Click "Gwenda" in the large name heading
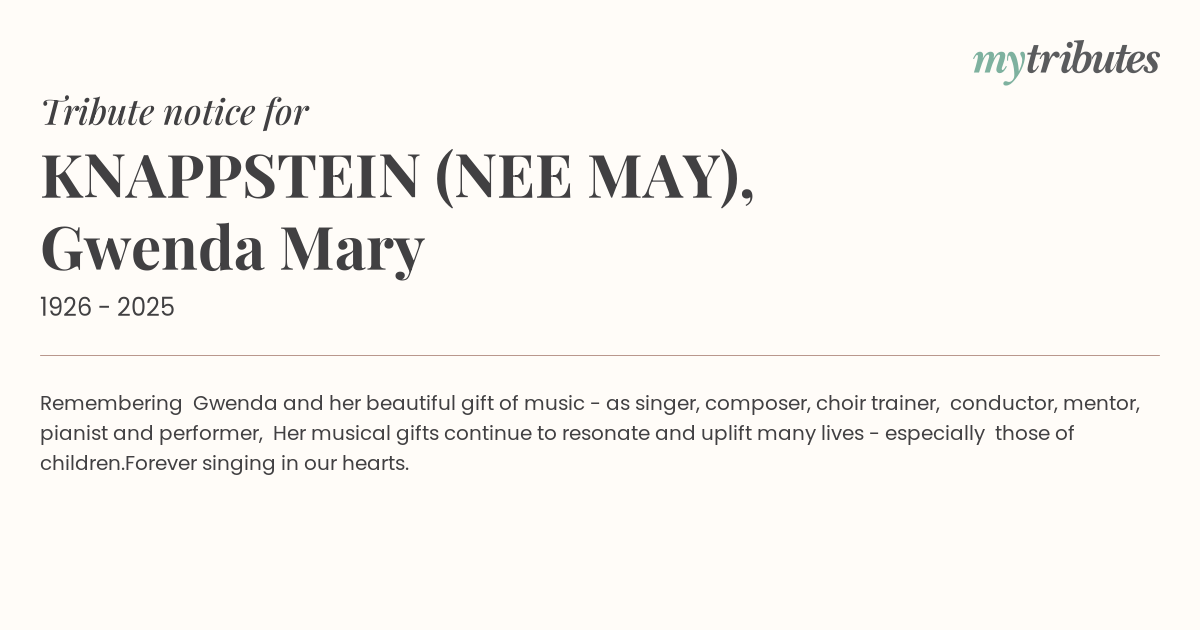 pos(152,248)
